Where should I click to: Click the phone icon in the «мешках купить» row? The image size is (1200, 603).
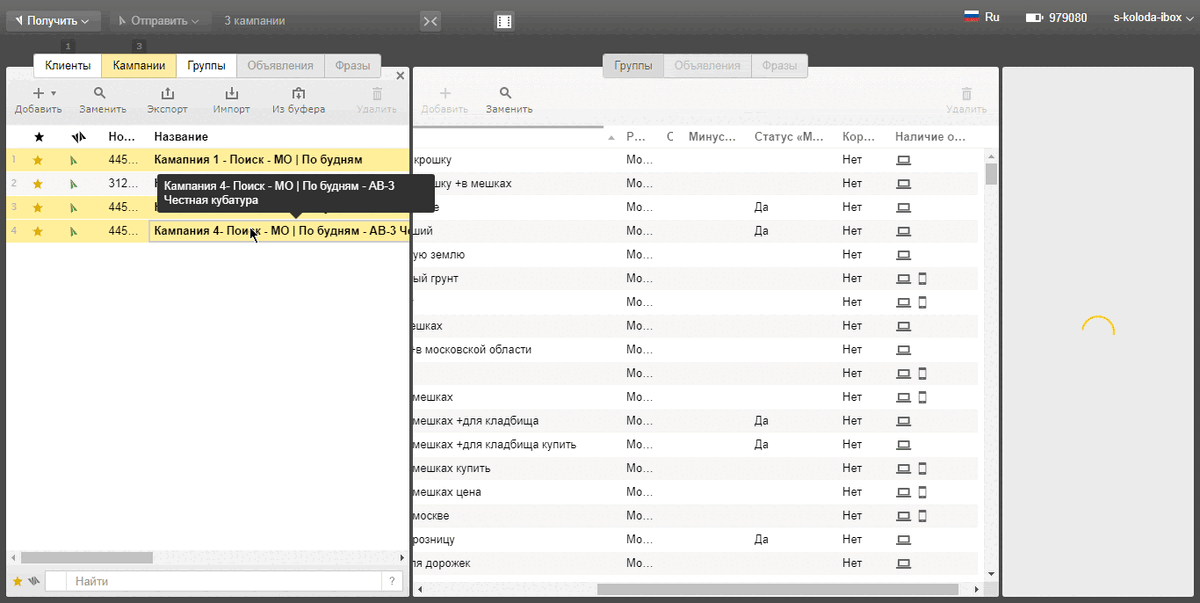(x=923, y=468)
